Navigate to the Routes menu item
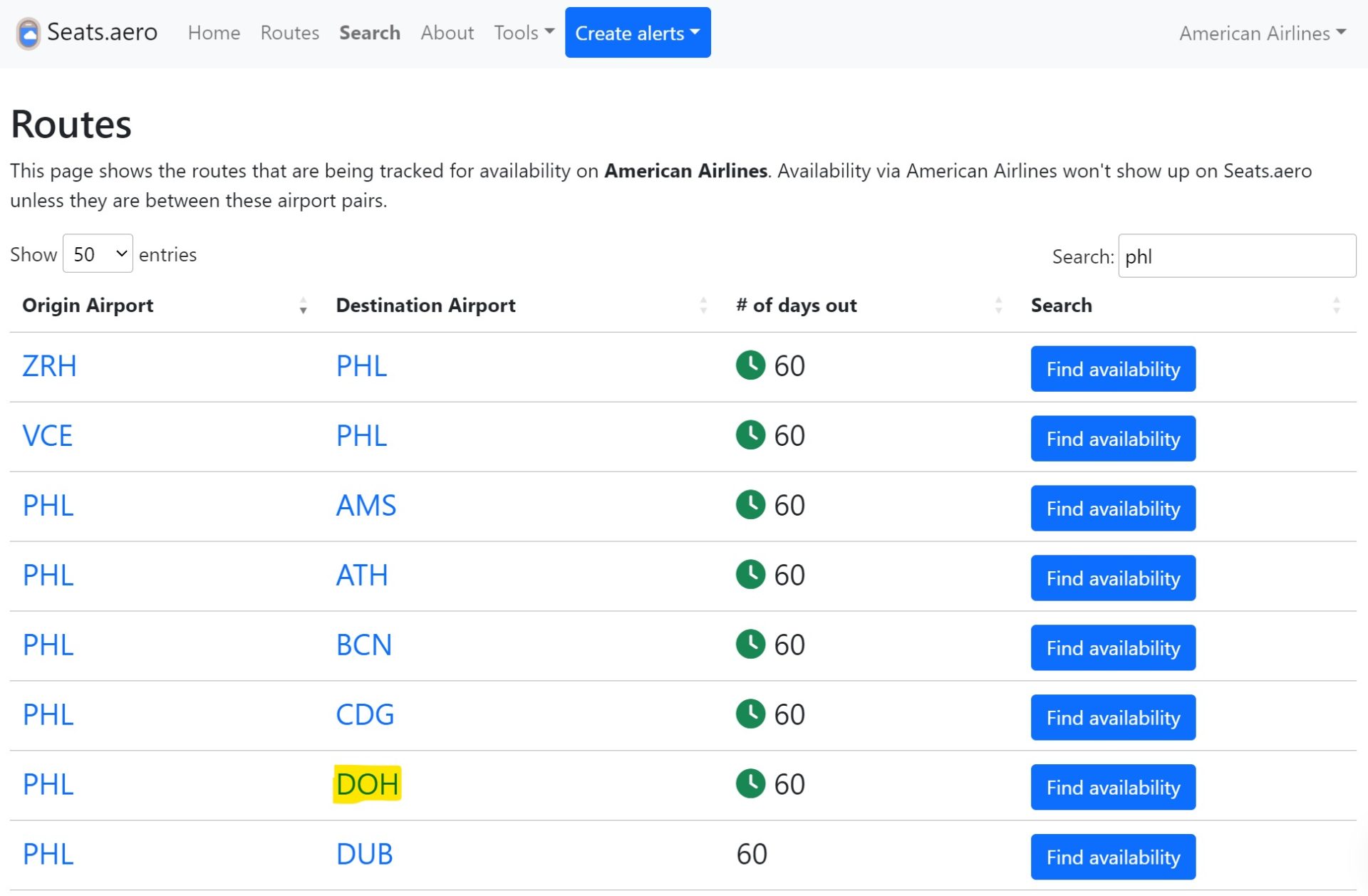Image resolution: width=1368 pixels, height=896 pixels. [290, 33]
